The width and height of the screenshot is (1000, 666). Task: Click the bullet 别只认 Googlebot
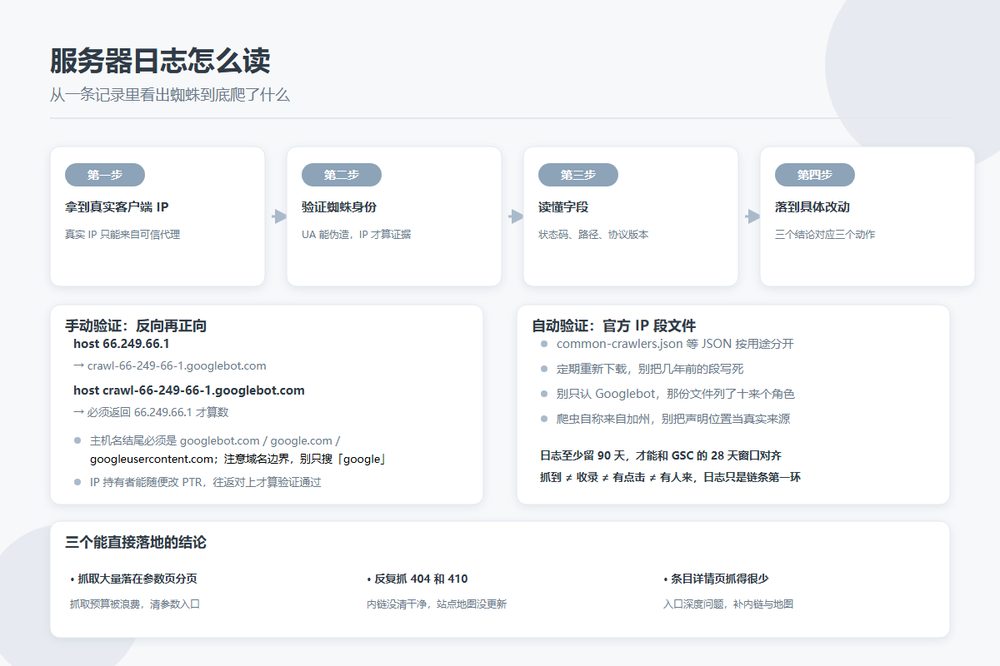[x=667, y=394]
